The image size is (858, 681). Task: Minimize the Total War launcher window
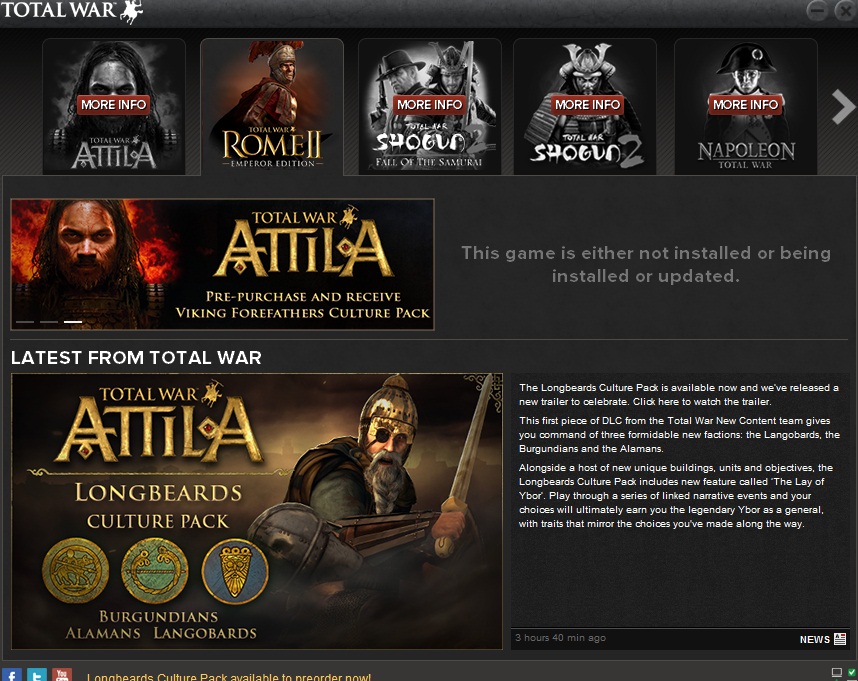pos(817,10)
